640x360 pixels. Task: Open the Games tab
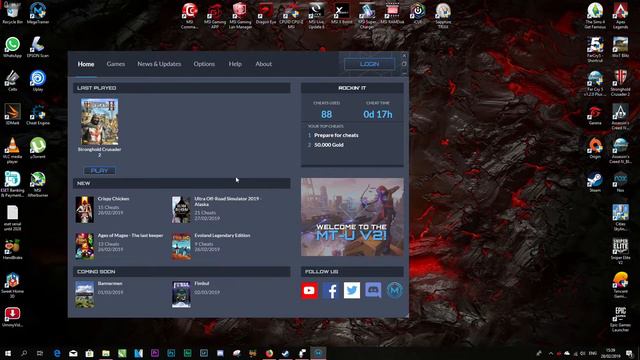[116, 64]
